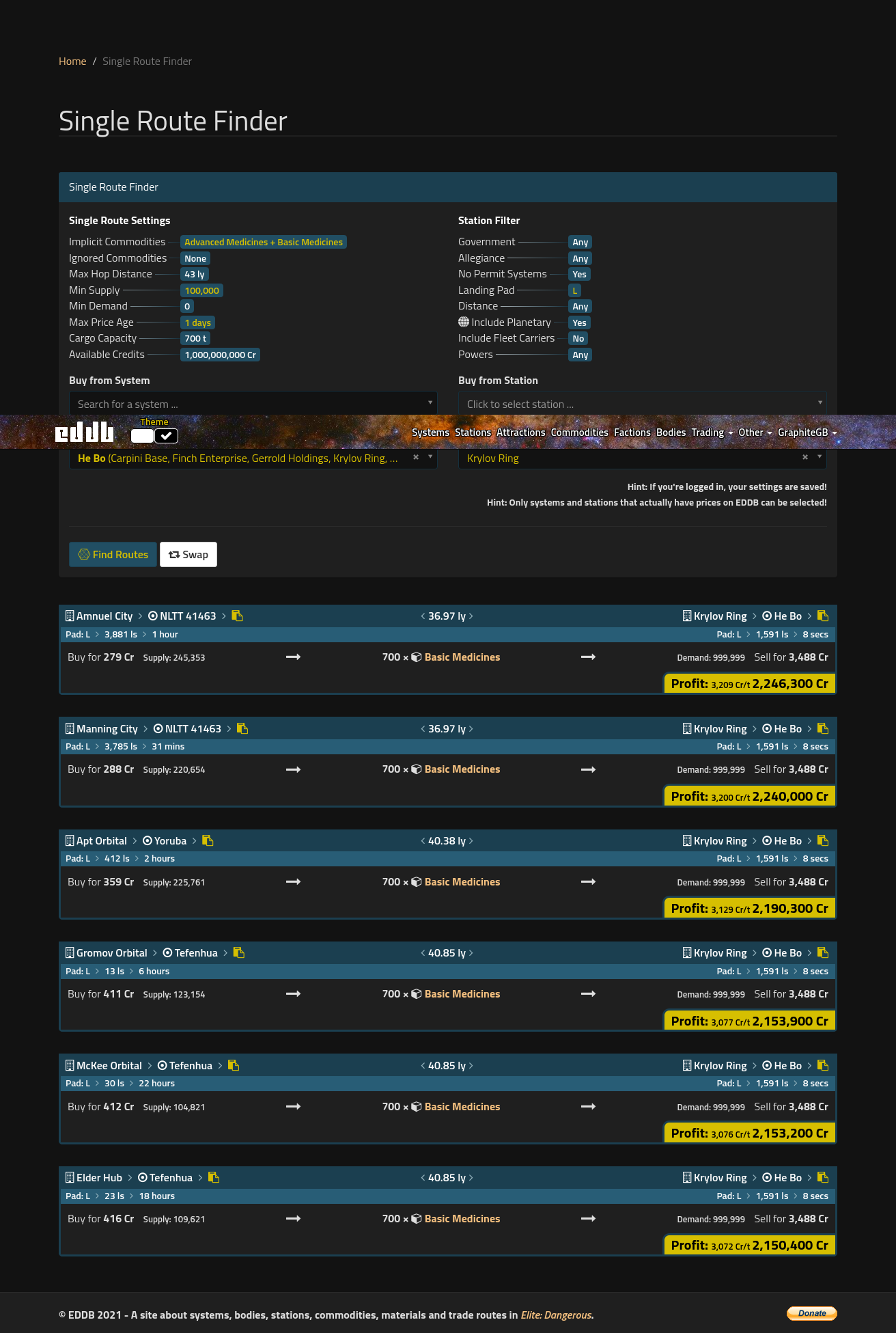This screenshot has width=896, height=1333.
Task: Open Buy from Station select dropdown
Action: [642, 404]
